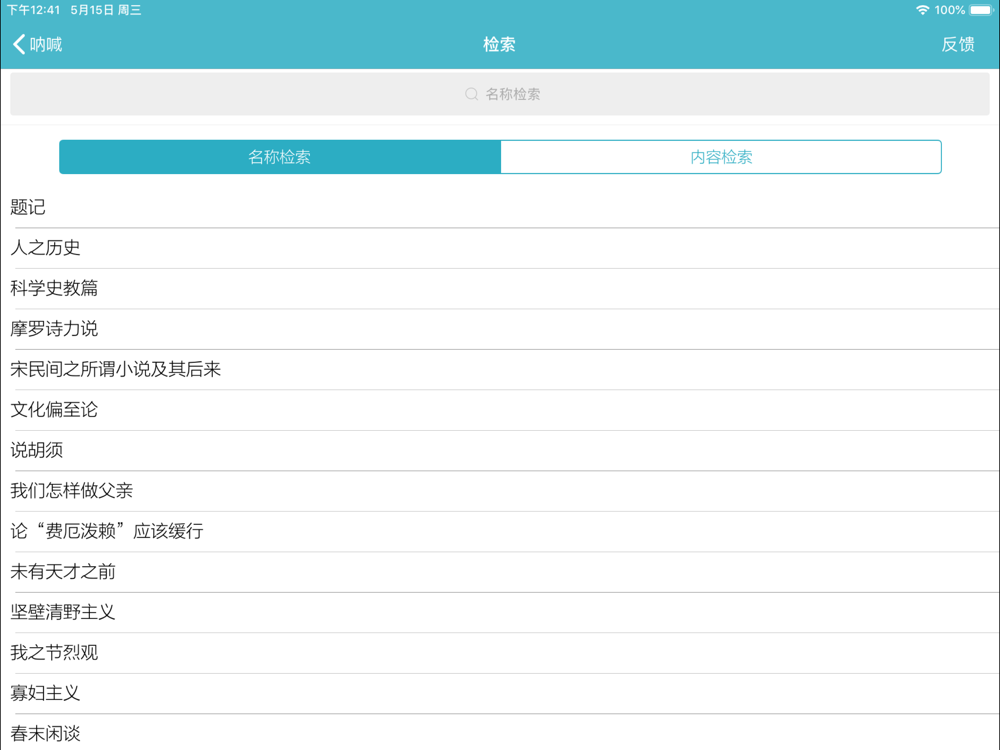Viewport: 1000px width, 750px height.
Task: Choose 说胡须 from the list
Action: (500, 450)
